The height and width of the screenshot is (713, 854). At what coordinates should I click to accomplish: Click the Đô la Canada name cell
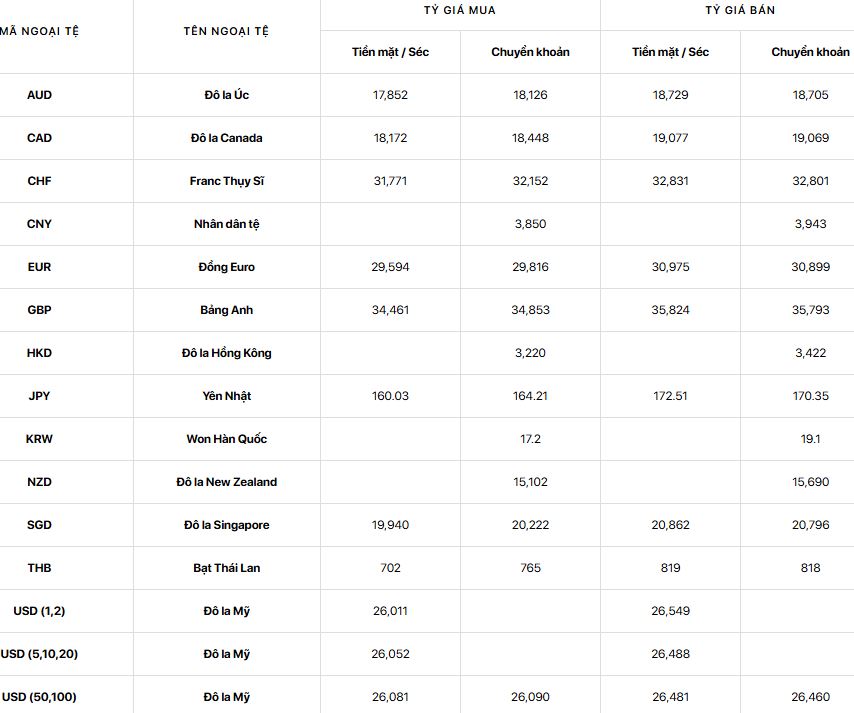click(x=227, y=138)
